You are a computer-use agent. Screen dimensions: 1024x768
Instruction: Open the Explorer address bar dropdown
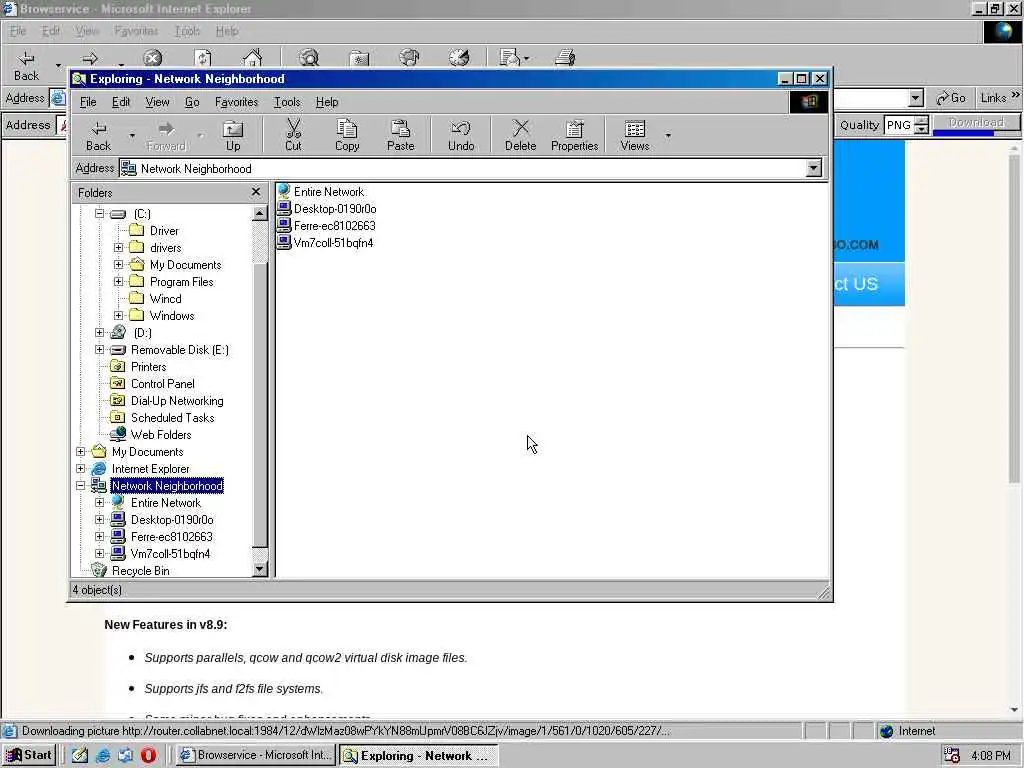(813, 168)
